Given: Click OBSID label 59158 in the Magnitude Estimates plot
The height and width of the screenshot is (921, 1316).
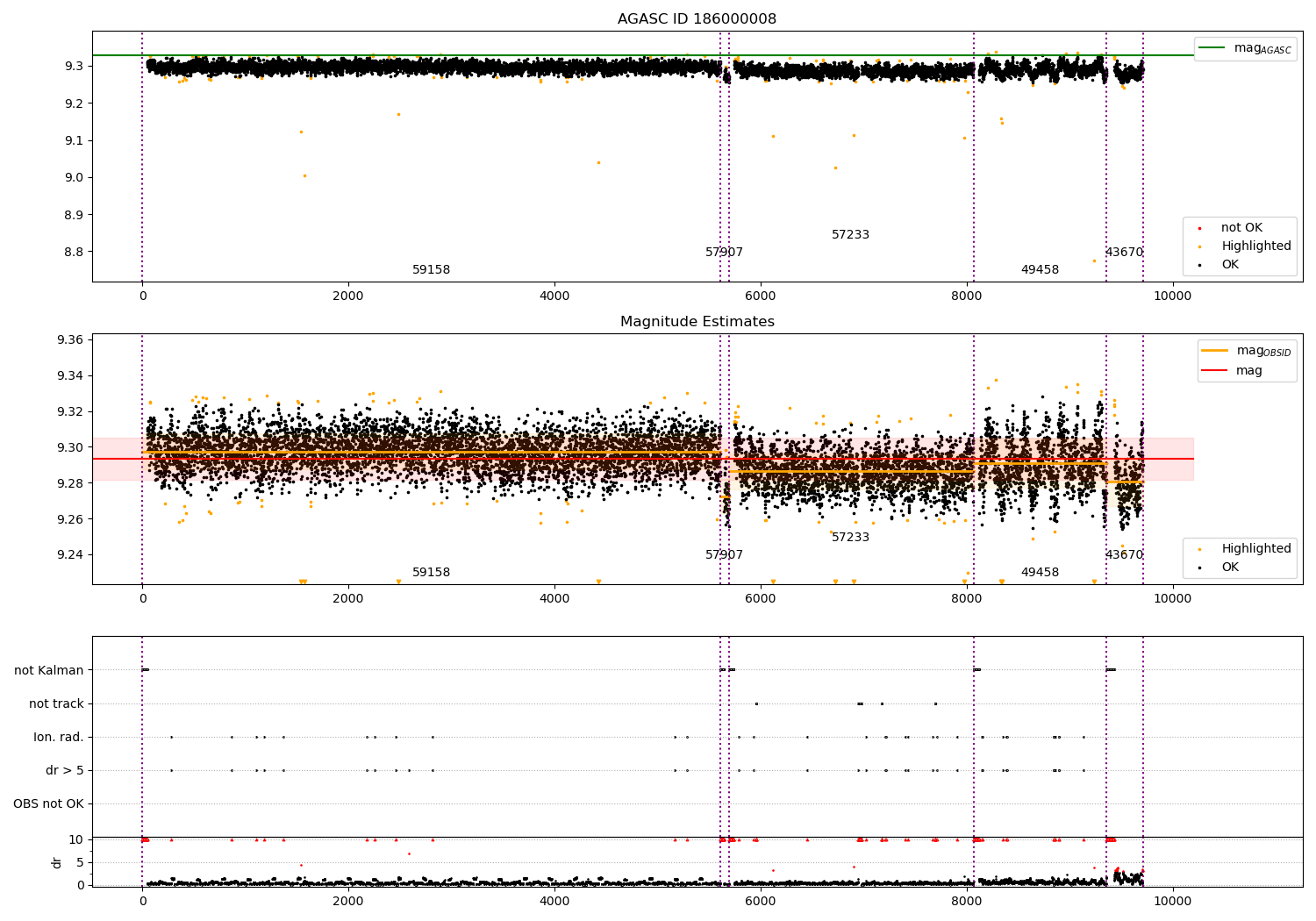Looking at the screenshot, I should [431, 573].
